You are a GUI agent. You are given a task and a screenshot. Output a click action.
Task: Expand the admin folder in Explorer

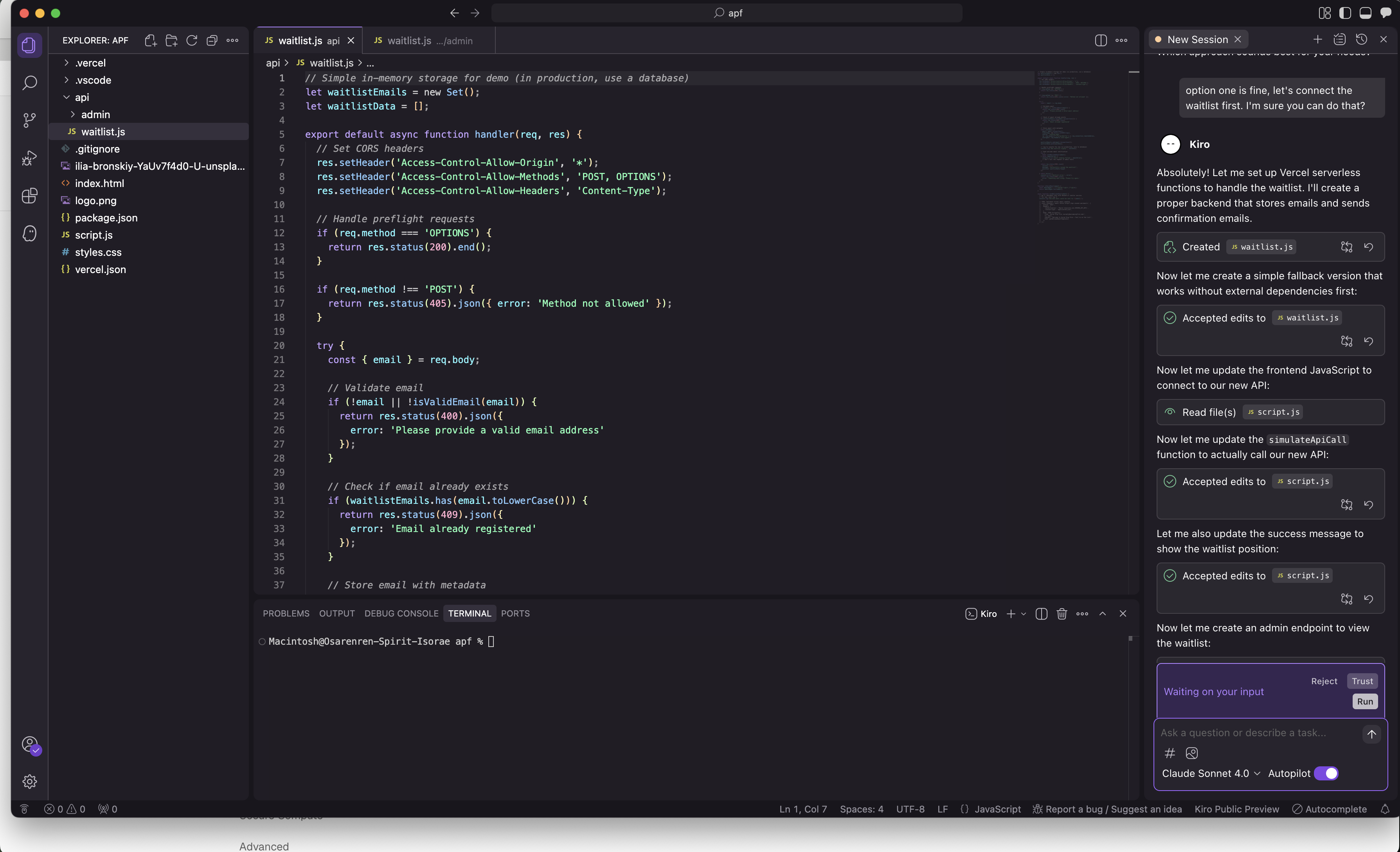(95, 114)
